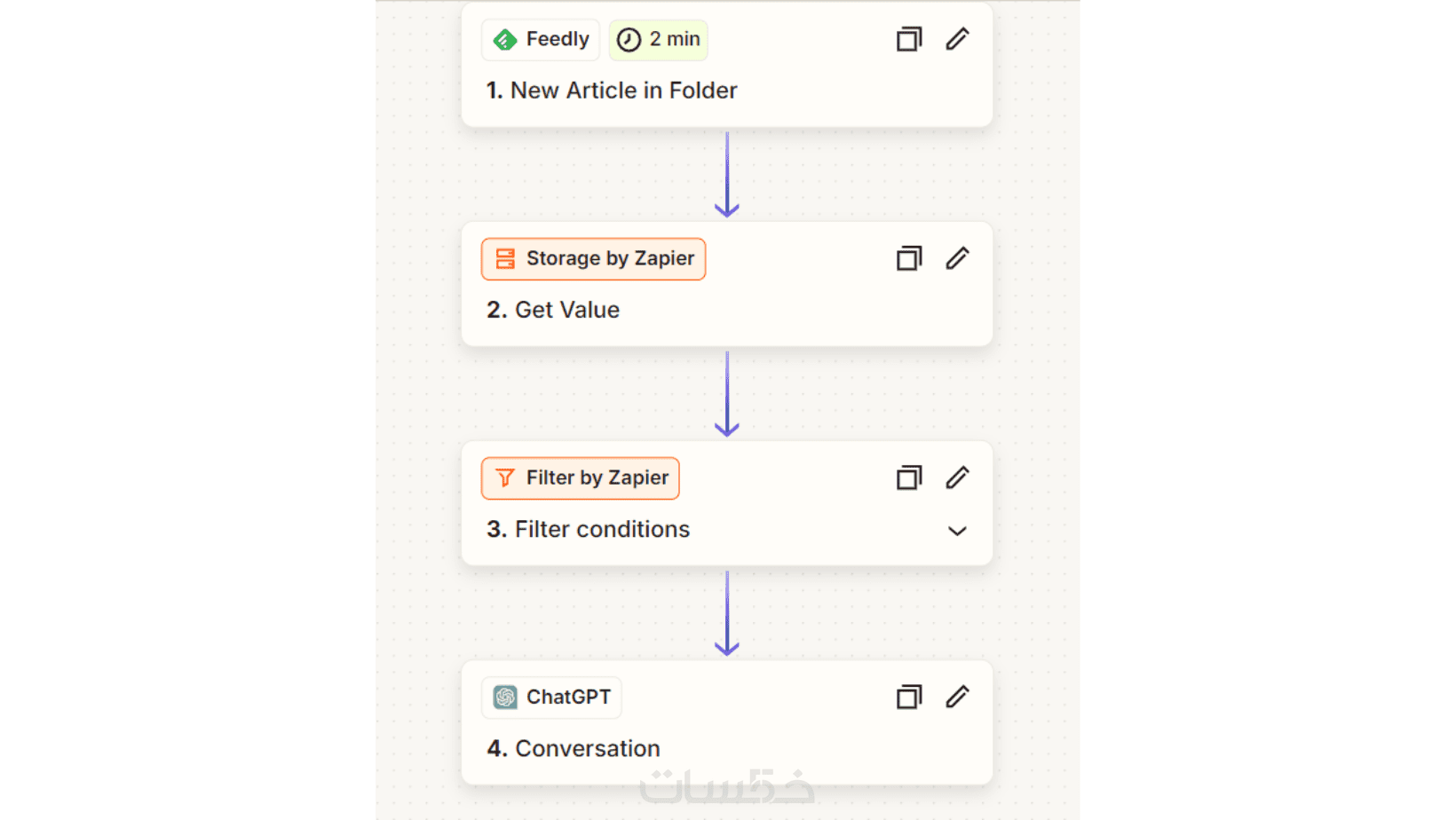
Task: Select the Storage by Zapier badge
Action: pos(593,259)
